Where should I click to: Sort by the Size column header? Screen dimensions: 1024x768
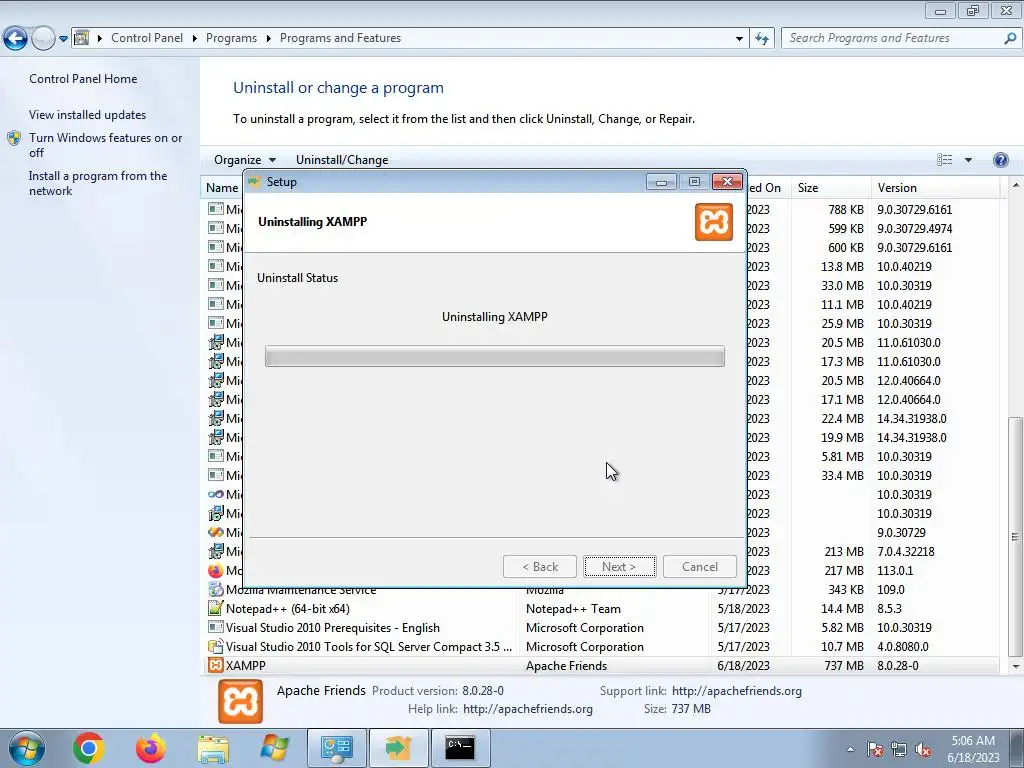831,188
